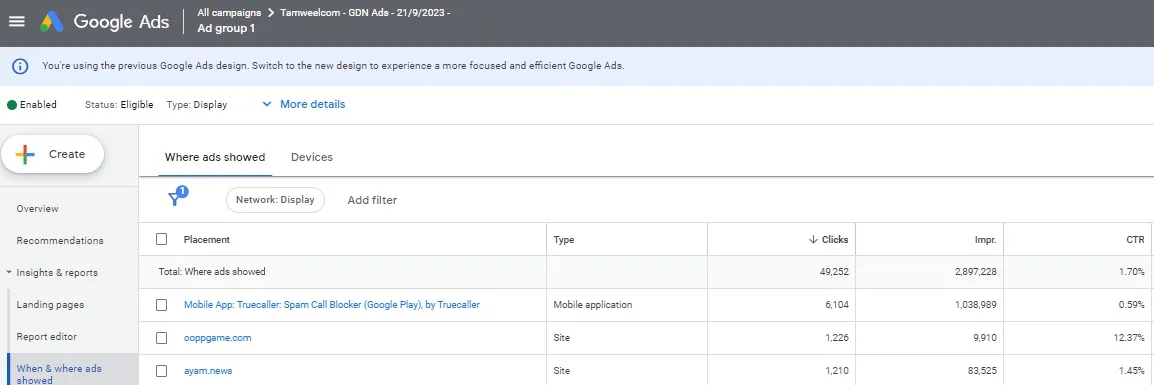
Task: Open the Truecaller mobile app placement link
Action: 332,304
